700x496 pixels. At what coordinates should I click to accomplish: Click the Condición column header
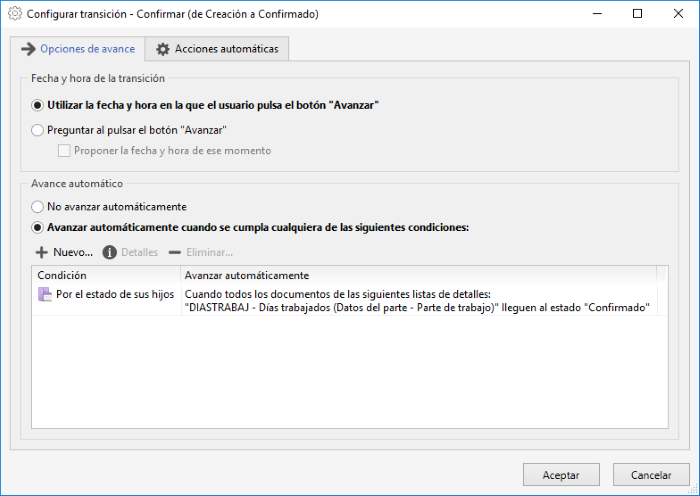pos(106,275)
